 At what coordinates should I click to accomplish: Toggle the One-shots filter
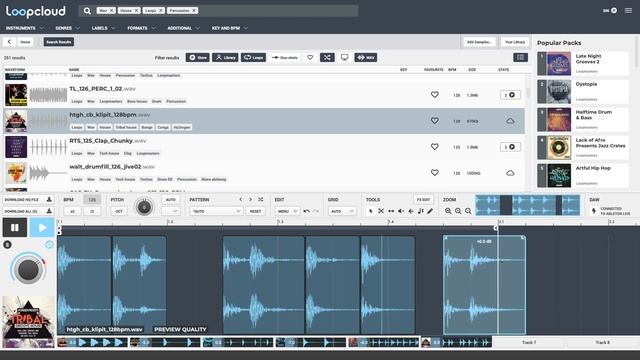[x=284, y=58]
